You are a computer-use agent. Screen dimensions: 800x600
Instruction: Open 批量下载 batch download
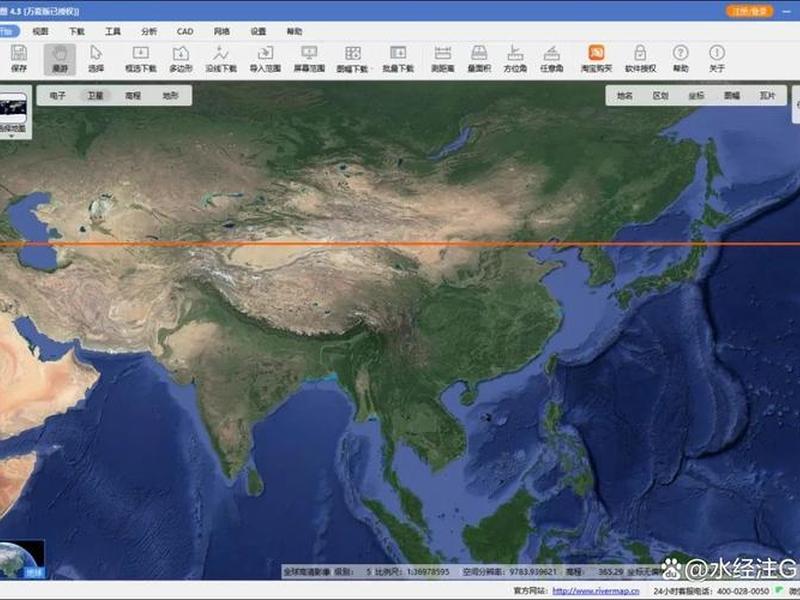[x=398, y=58]
